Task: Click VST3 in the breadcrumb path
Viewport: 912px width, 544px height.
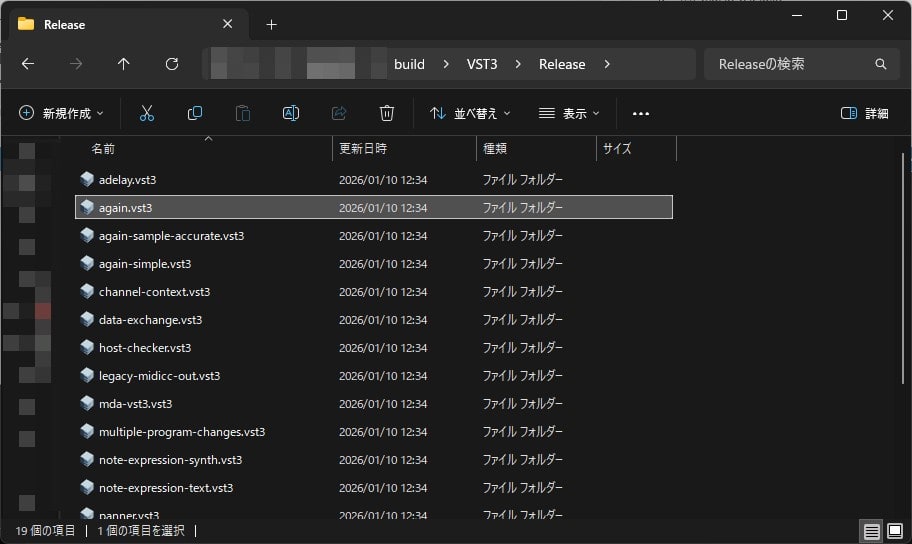Action: click(x=482, y=64)
